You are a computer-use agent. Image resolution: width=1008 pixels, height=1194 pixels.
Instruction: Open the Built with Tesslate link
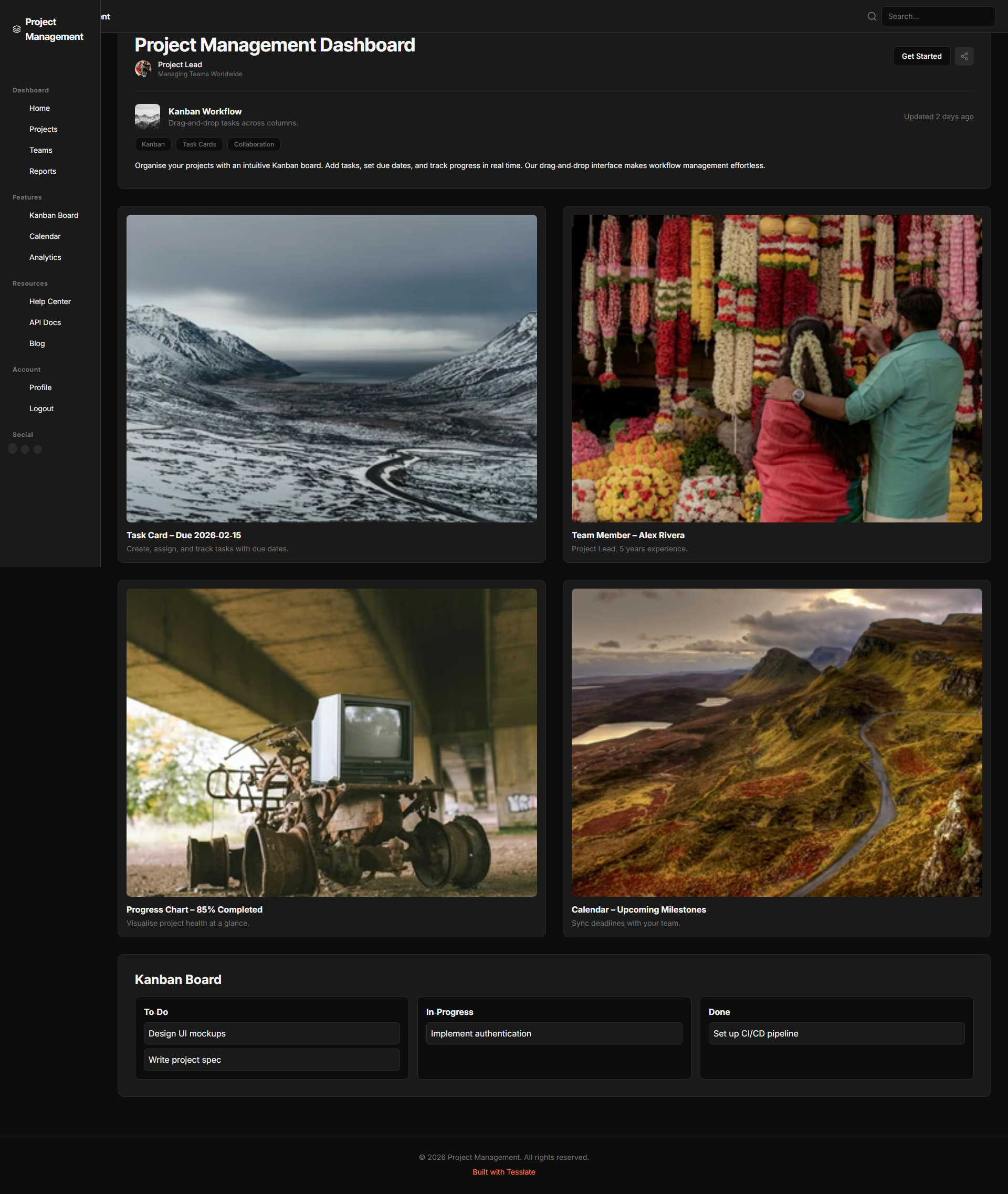503,1172
